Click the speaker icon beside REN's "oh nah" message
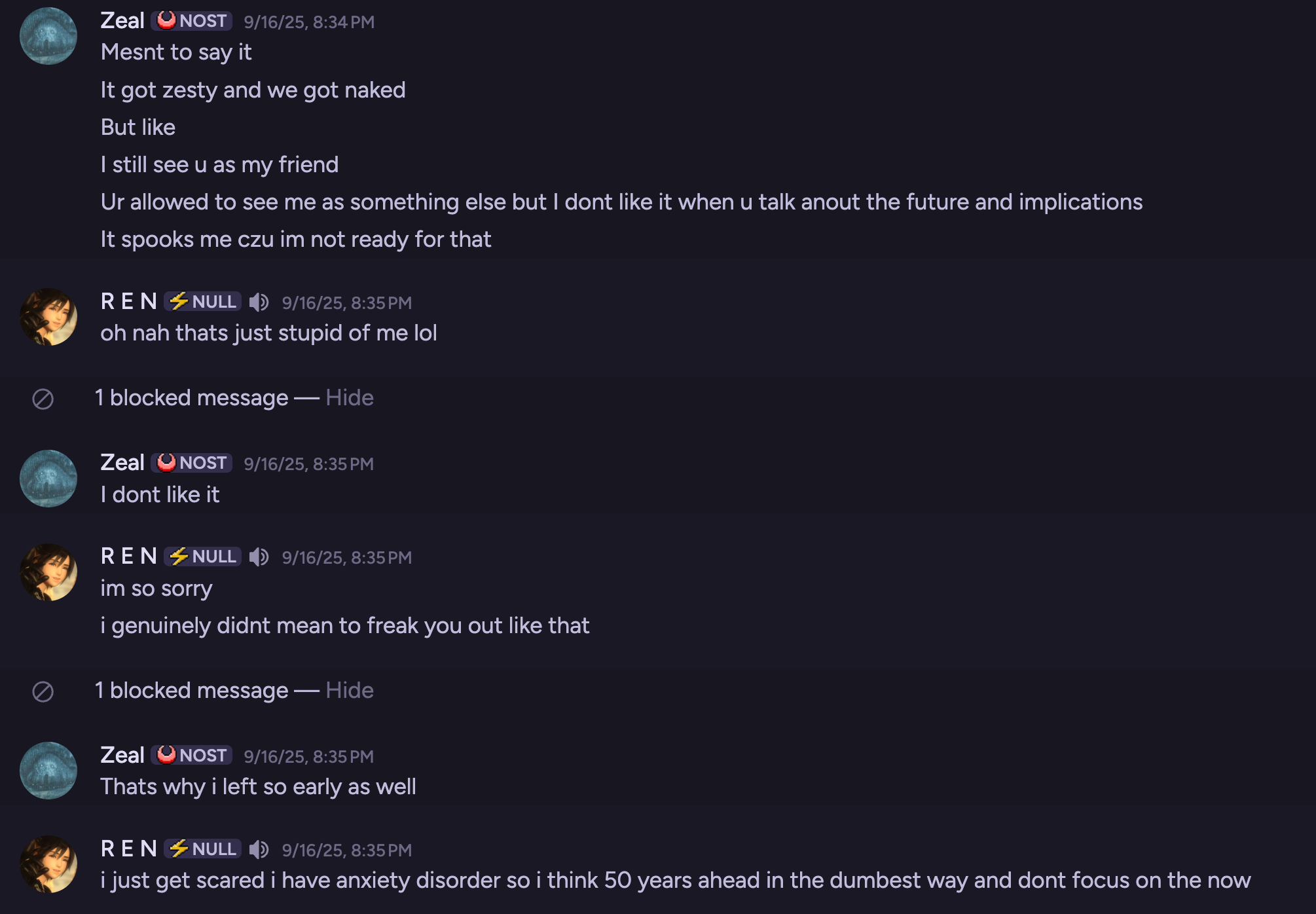Viewport: 1316px width, 914px height. point(259,302)
